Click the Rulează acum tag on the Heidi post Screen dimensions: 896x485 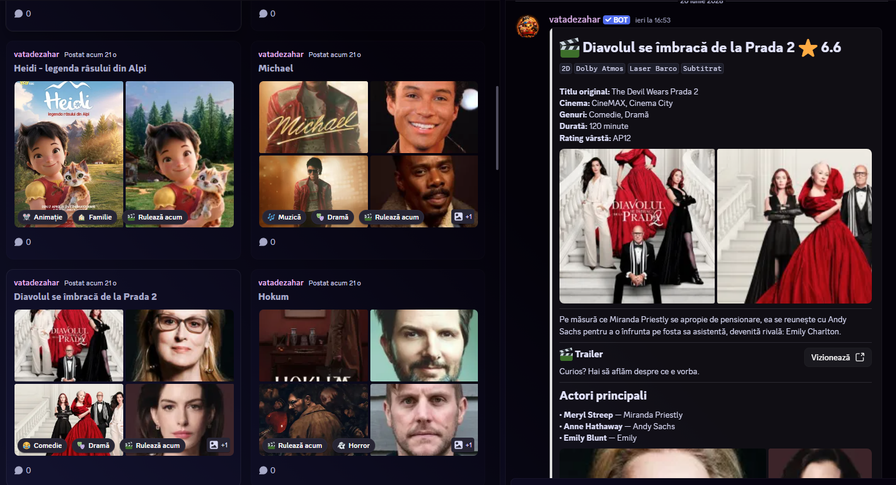155,217
